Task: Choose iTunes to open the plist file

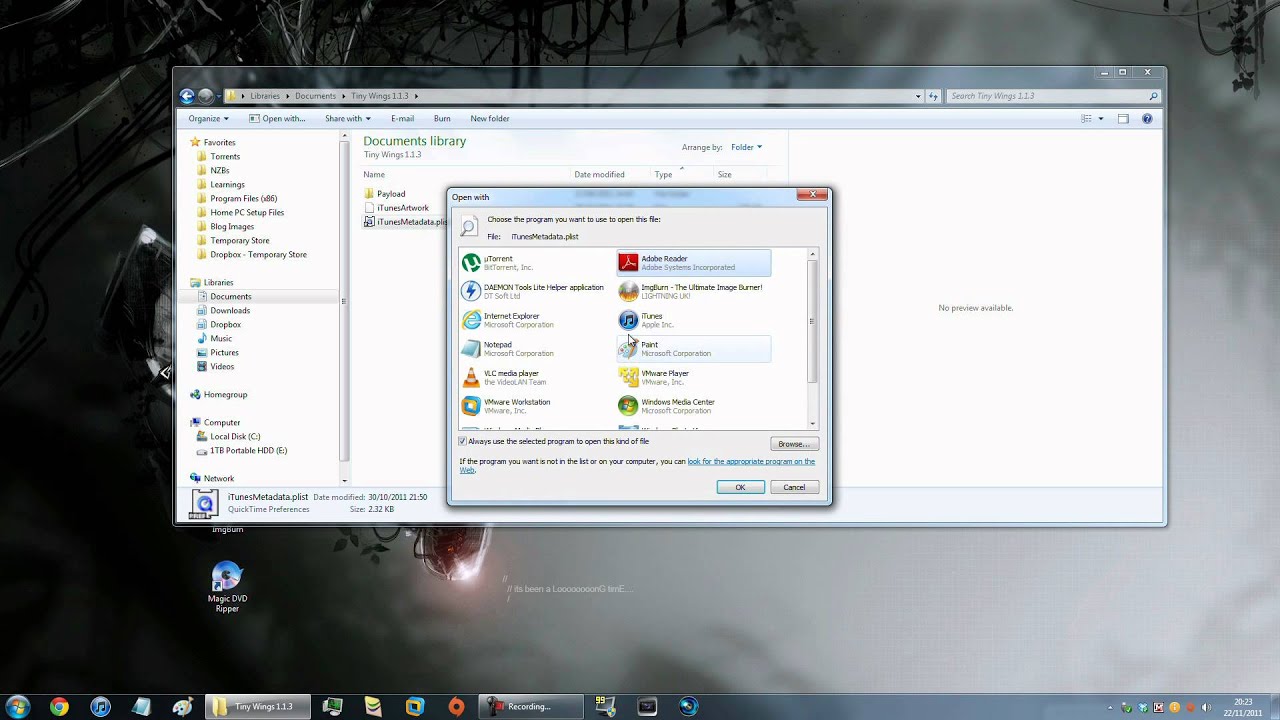Action: (693, 320)
